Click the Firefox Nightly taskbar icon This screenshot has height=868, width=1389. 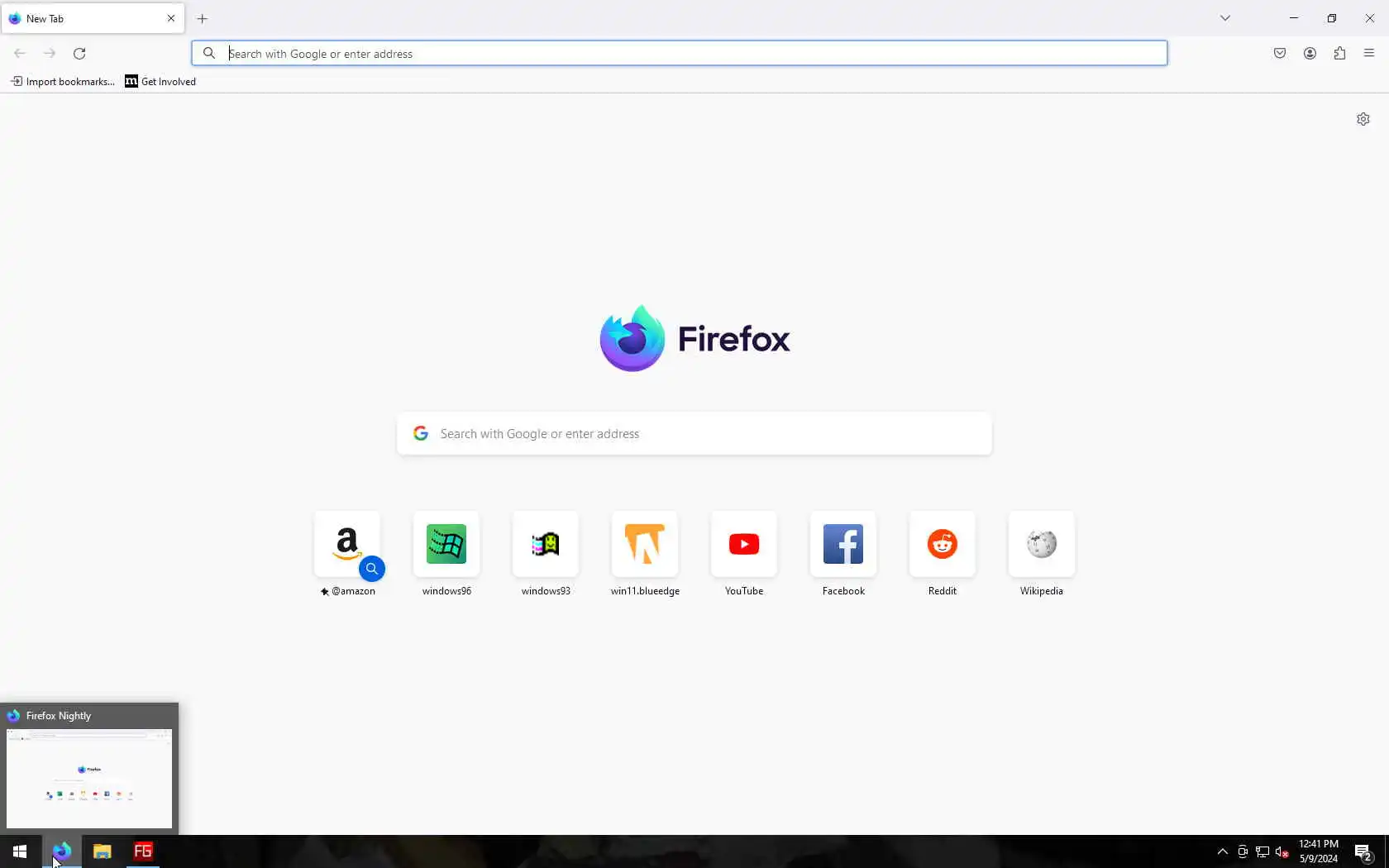pos(62,851)
